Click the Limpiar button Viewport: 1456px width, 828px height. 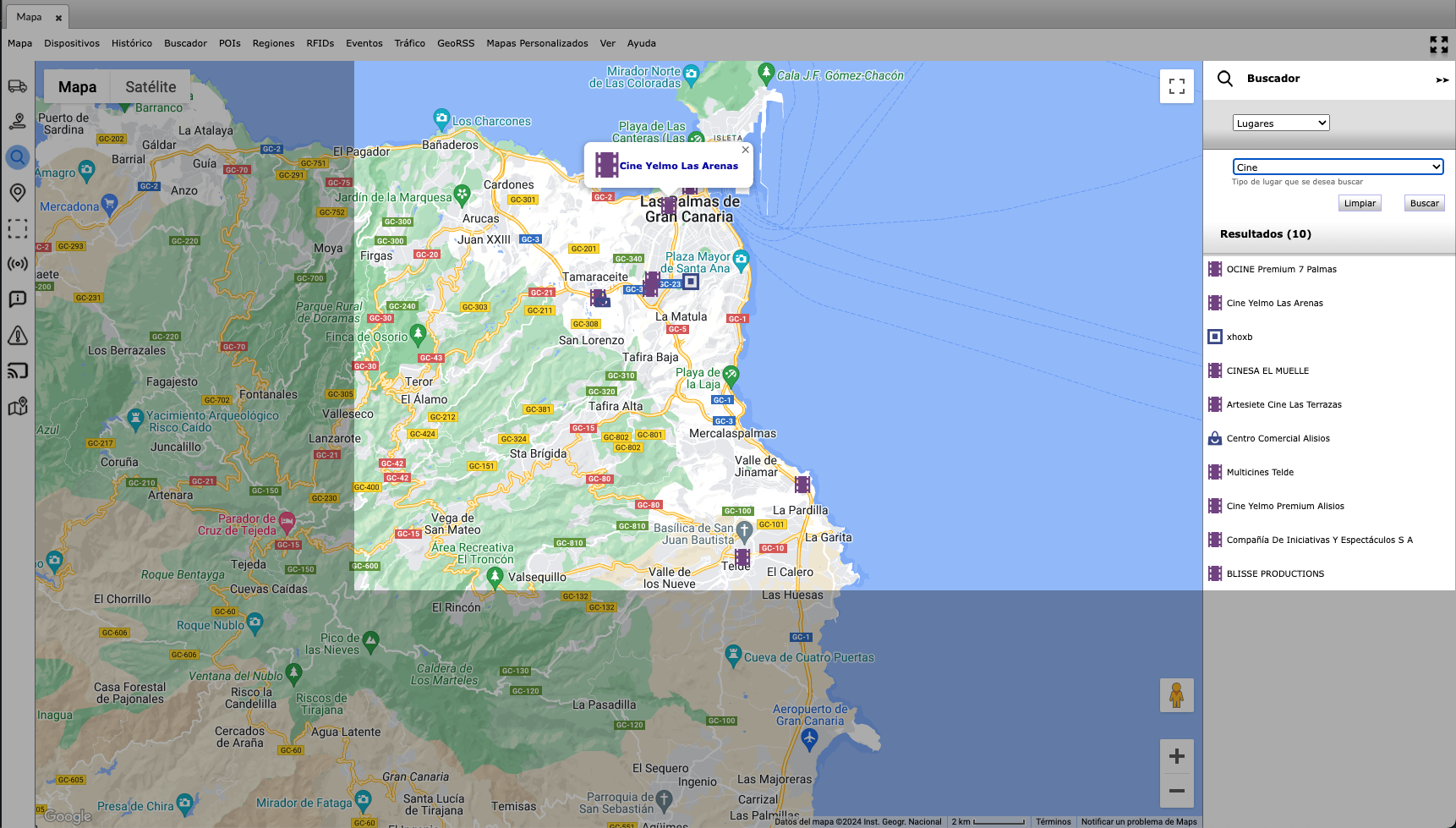tap(1360, 203)
